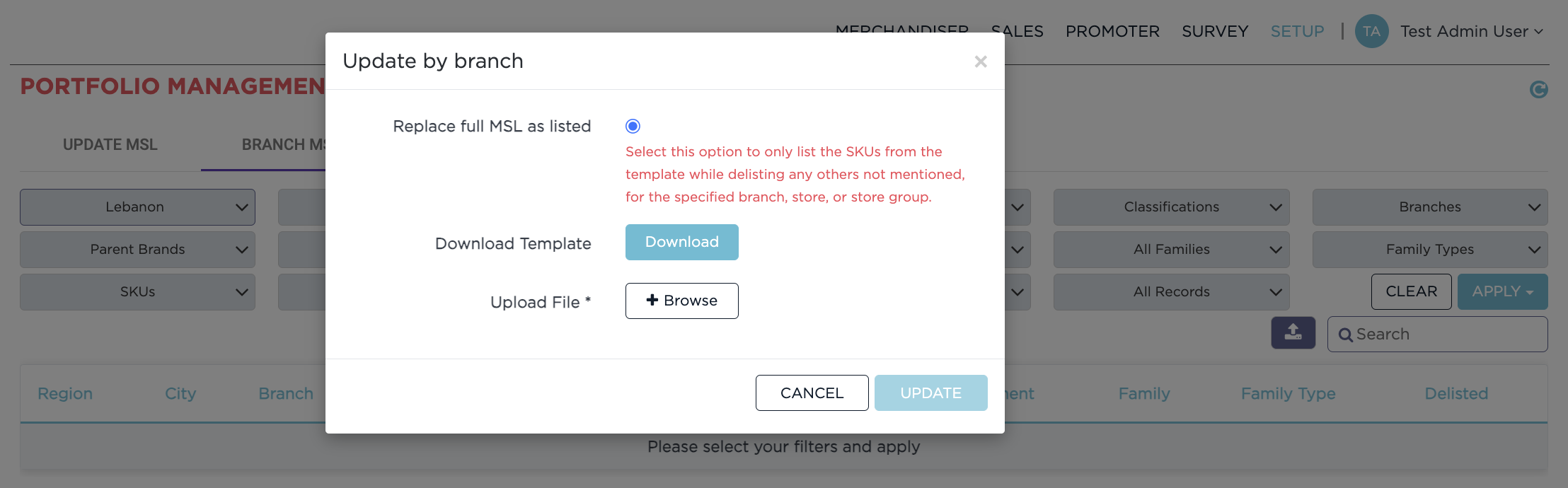Click the UPDATE button
The image size is (1568, 488).
coord(930,393)
